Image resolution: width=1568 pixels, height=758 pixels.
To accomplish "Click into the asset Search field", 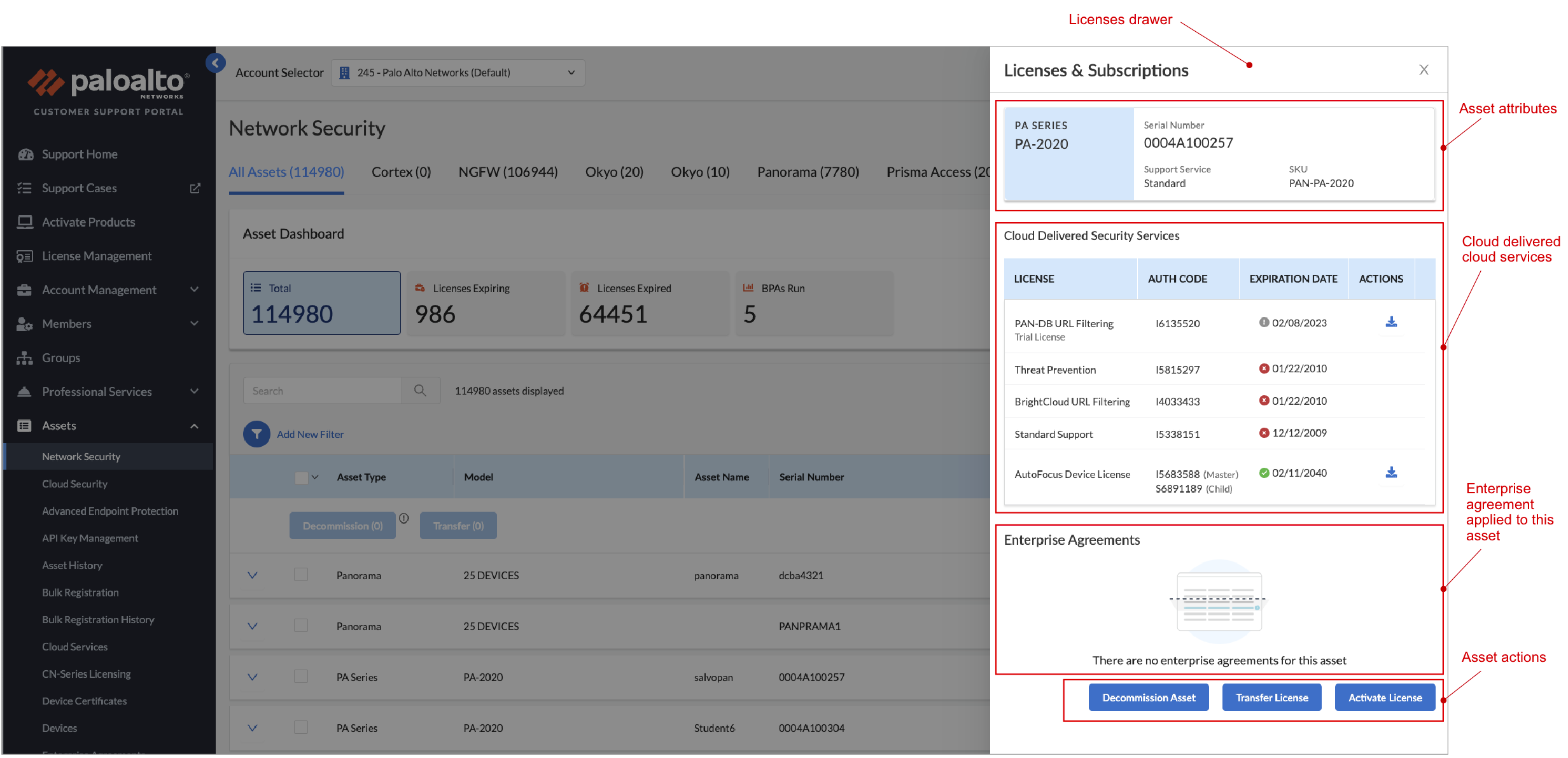I will [x=323, y=391].
